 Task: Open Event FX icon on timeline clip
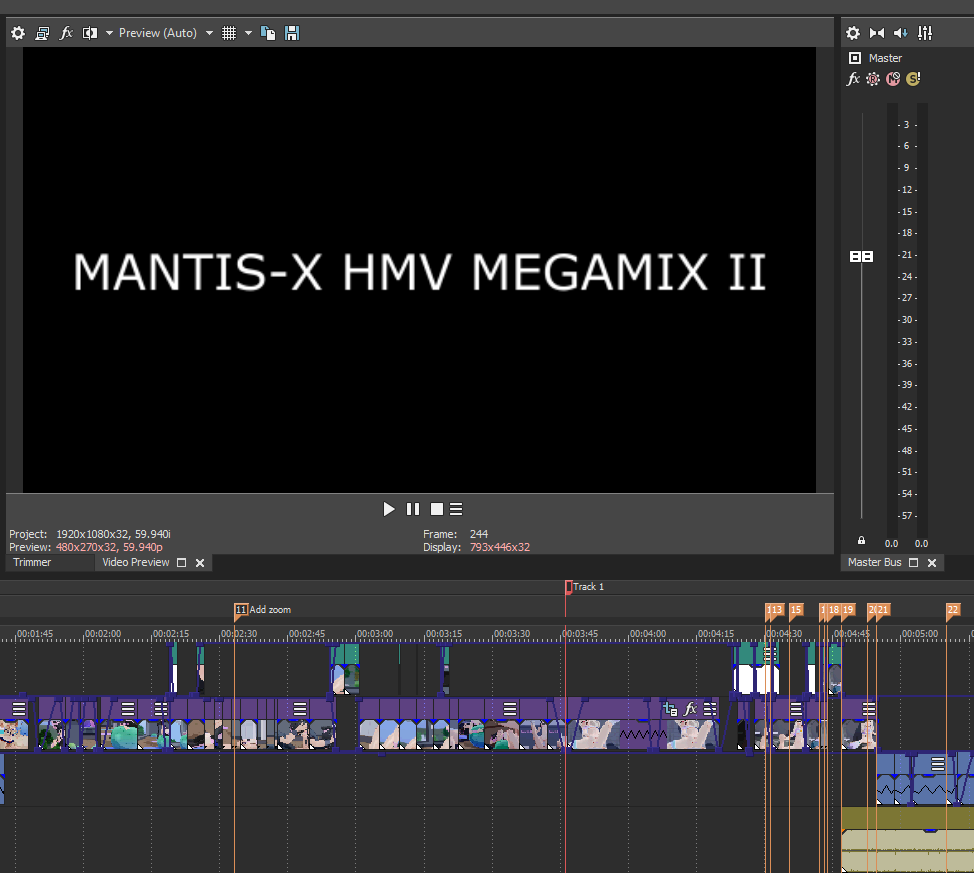point(690,709)
